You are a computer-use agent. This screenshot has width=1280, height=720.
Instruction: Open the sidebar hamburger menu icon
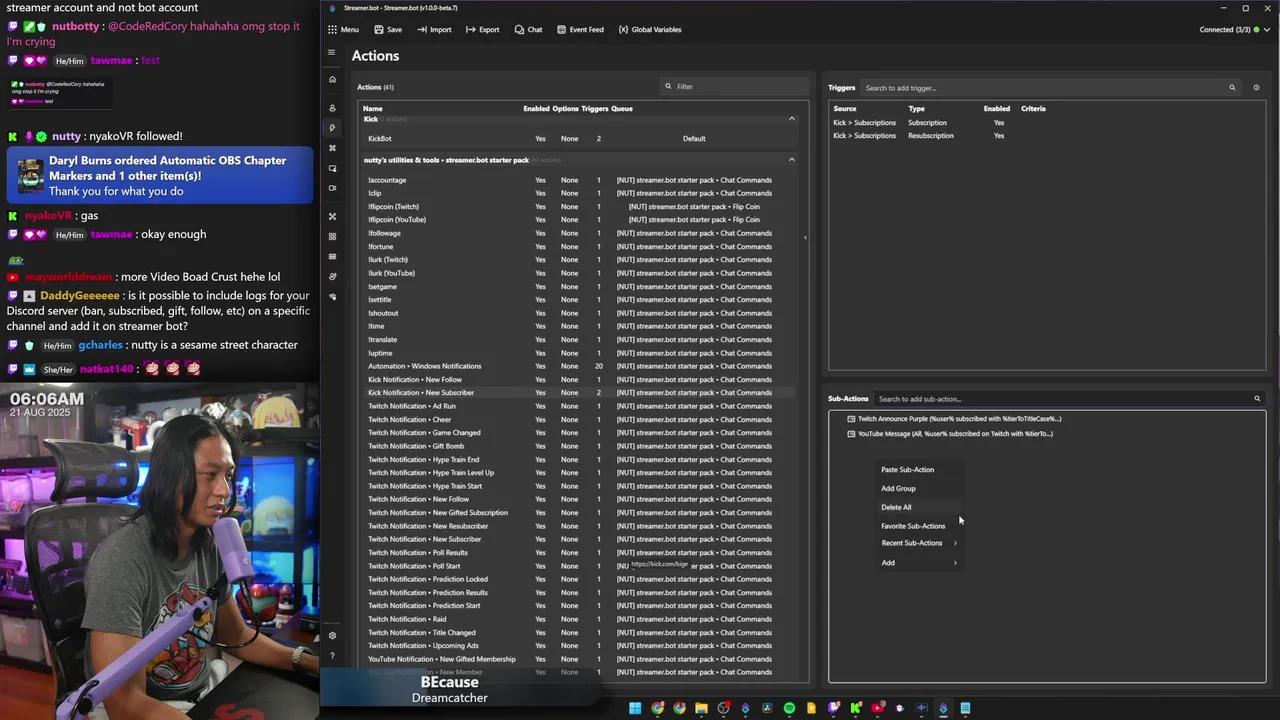[332, 52]
